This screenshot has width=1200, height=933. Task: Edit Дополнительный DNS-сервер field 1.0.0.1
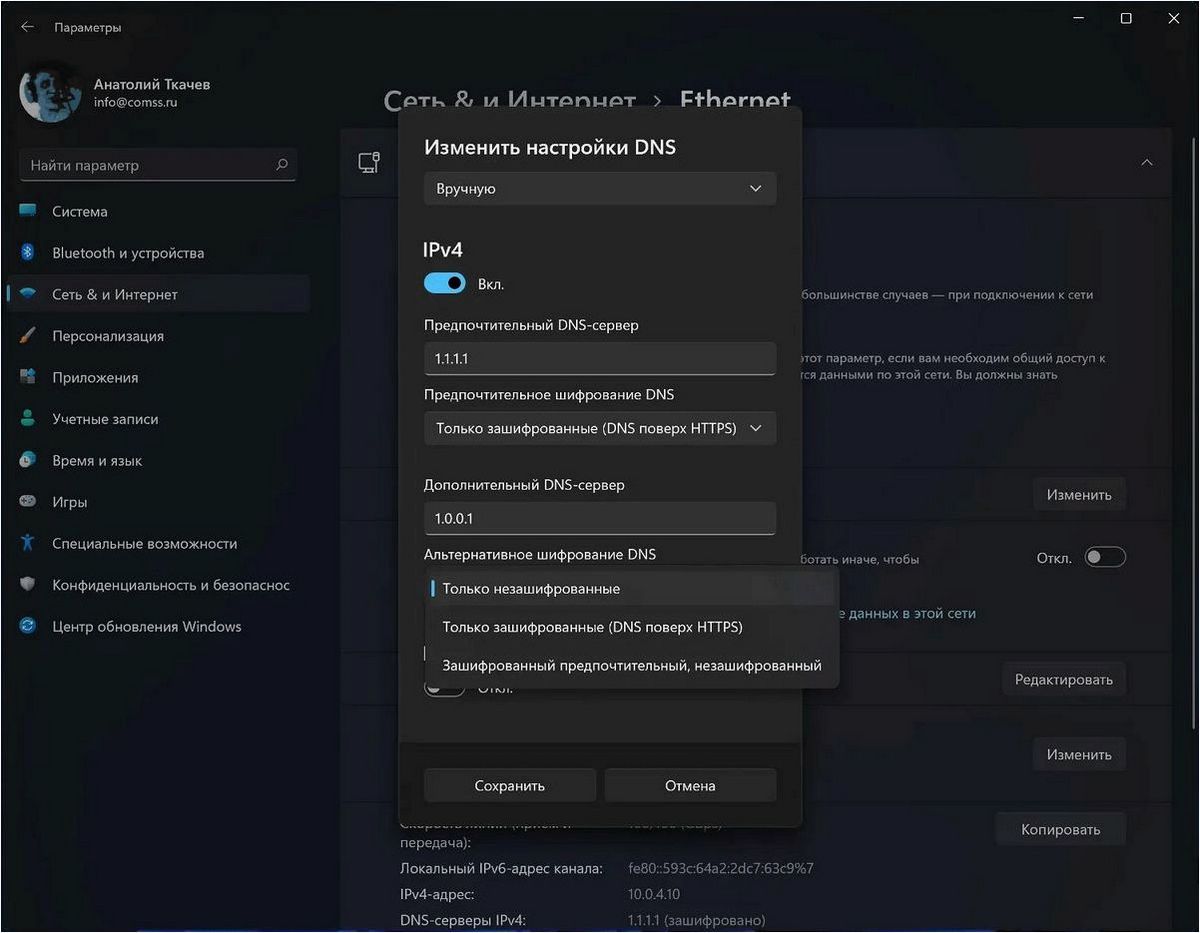600,518
